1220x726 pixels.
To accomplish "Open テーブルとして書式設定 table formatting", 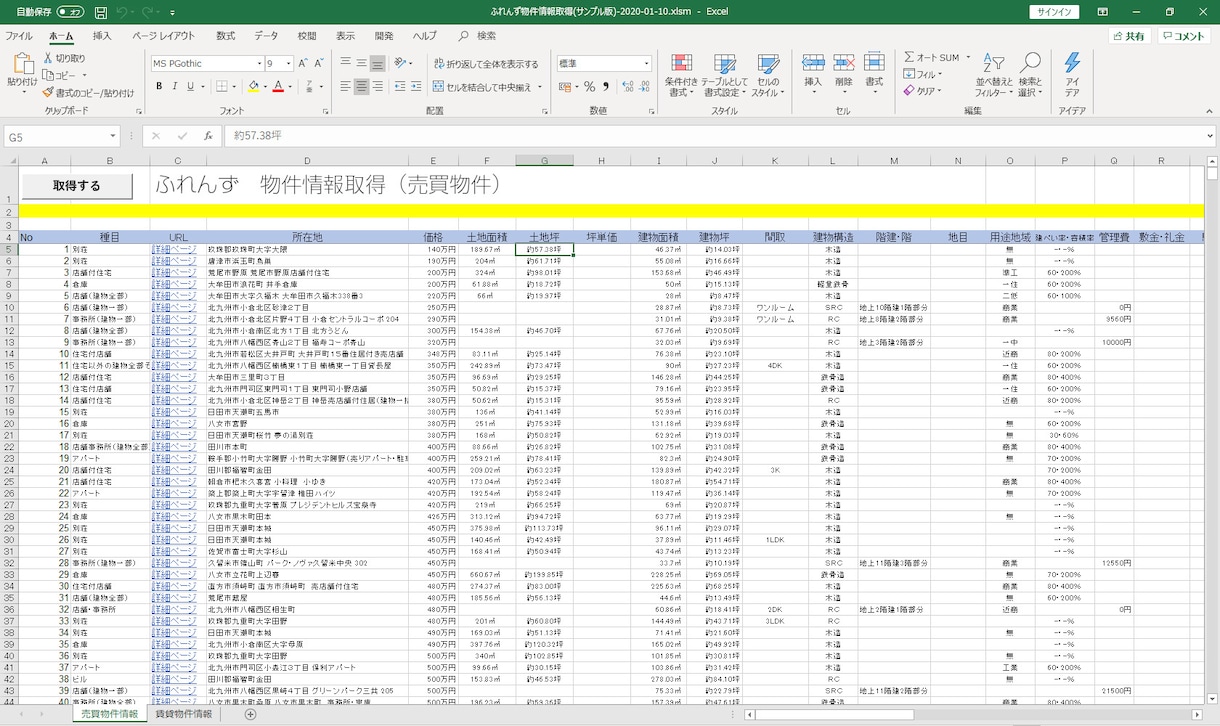I will [x=724, y=75].
